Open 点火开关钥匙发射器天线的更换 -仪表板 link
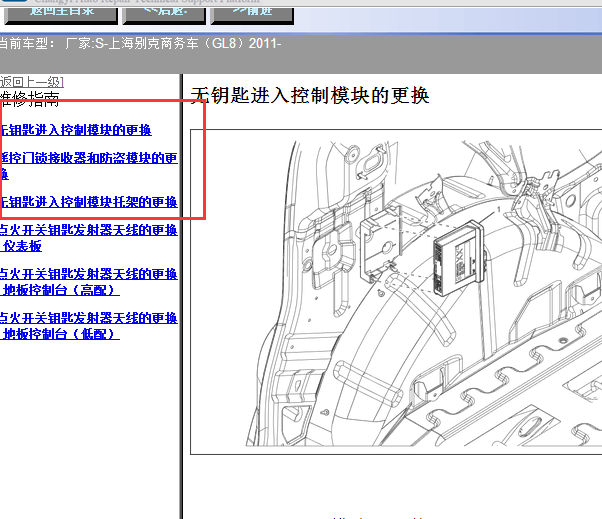The height and width of the screenshot is (519, 602). coord(89,238)
